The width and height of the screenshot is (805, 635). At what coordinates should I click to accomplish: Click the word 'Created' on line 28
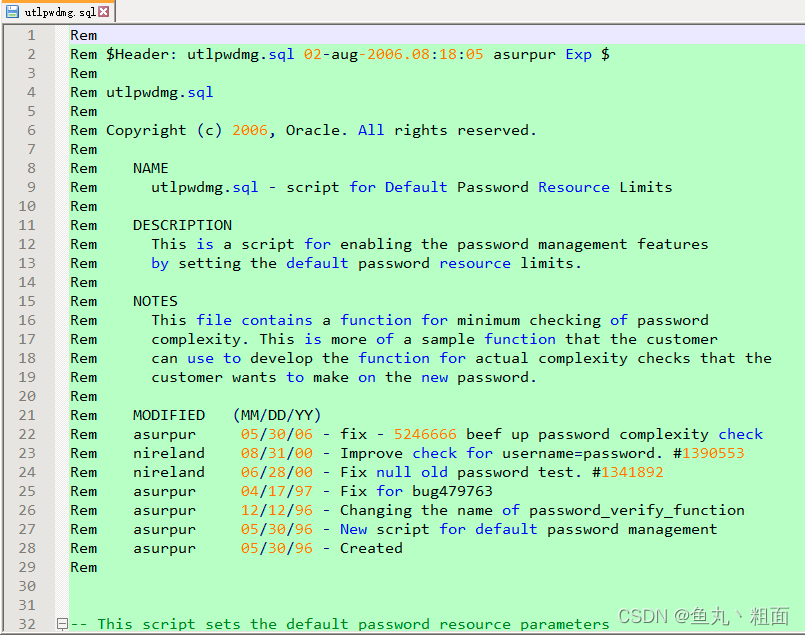point(371,548)
